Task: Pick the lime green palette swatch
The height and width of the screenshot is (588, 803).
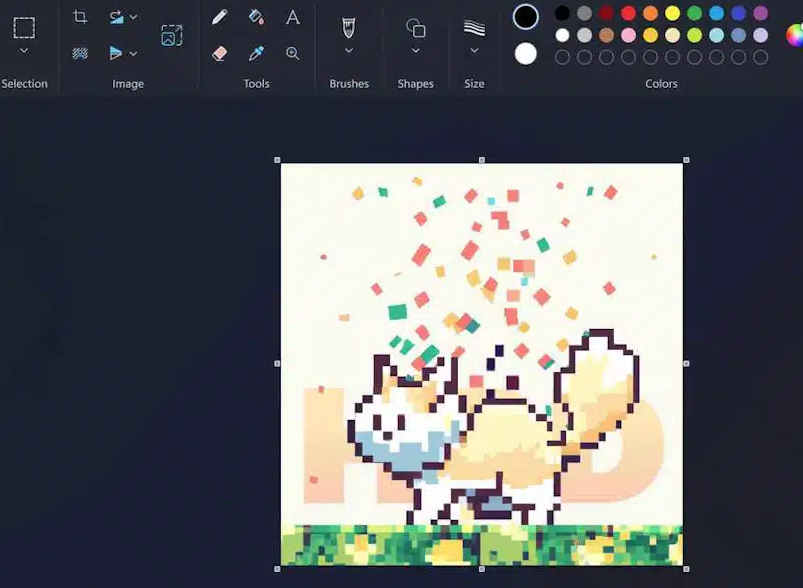Action: 694,35
